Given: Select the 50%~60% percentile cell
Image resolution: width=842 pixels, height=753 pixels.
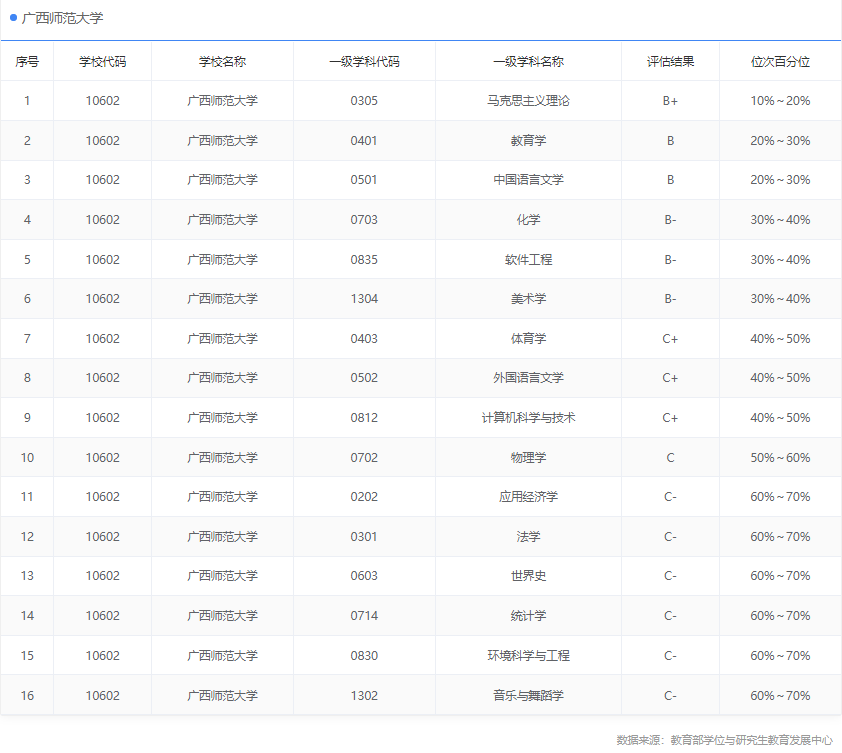Looking at the screenshot, I should (780, 458).
